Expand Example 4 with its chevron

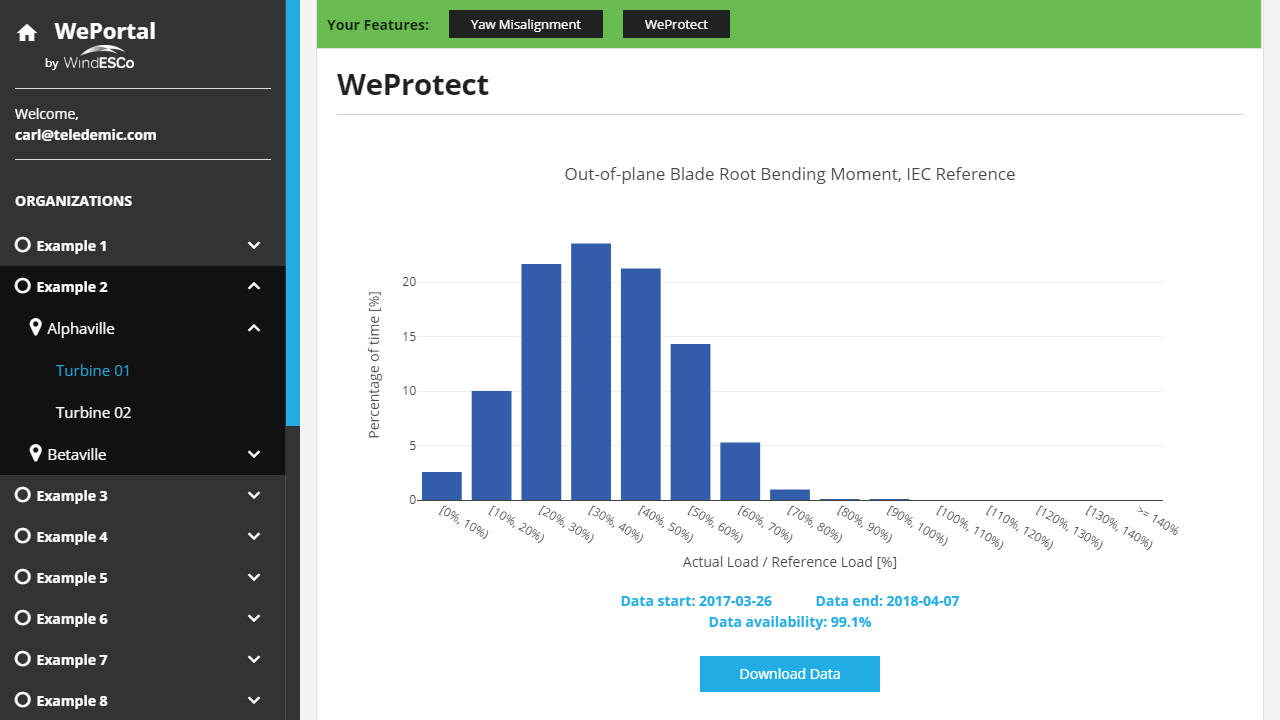pos(254,536)
